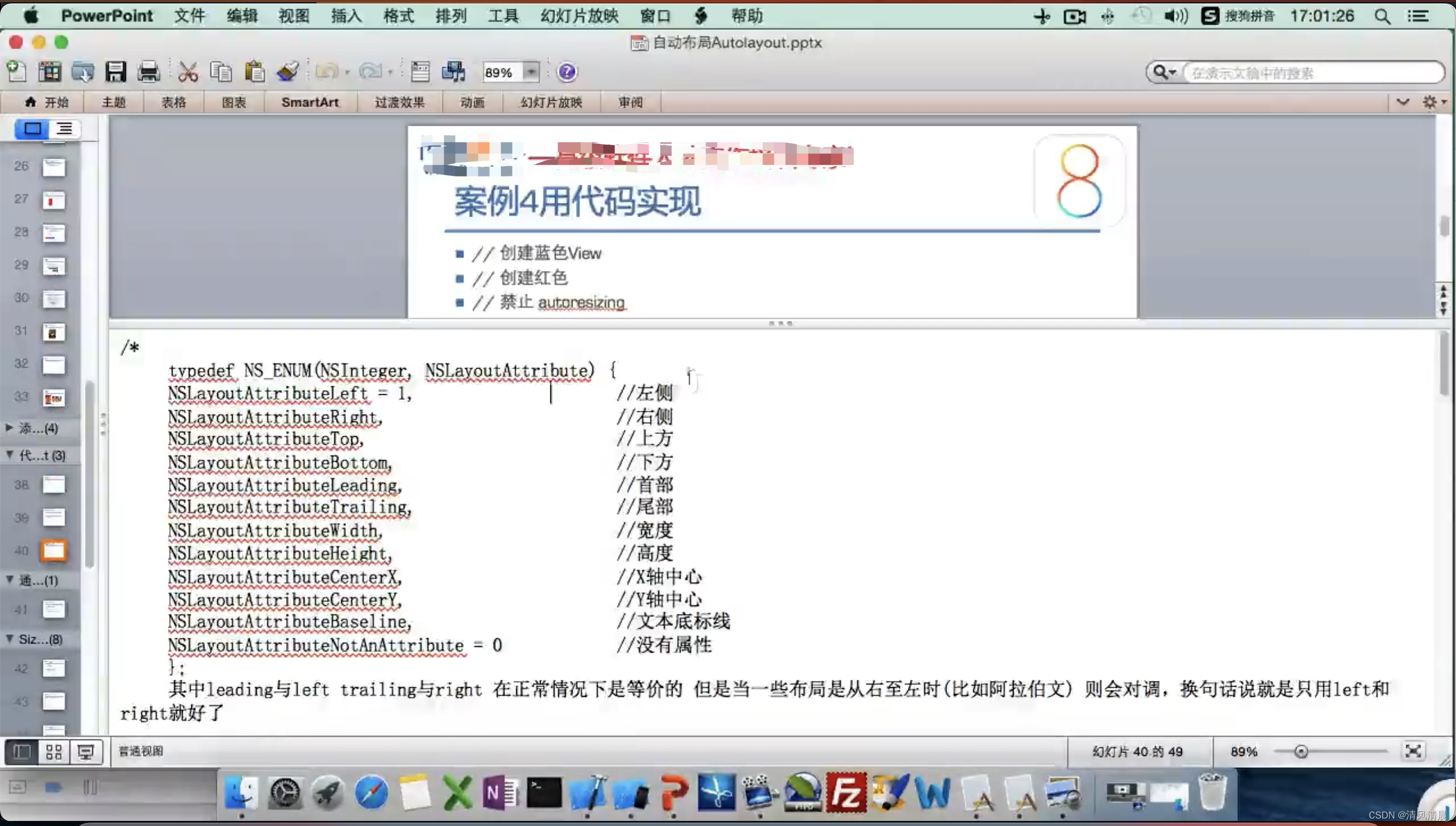Viewport: 1456px width, 826px height.
Task: Switch to slide thumbnails pane view
Action: coord(32,129)
